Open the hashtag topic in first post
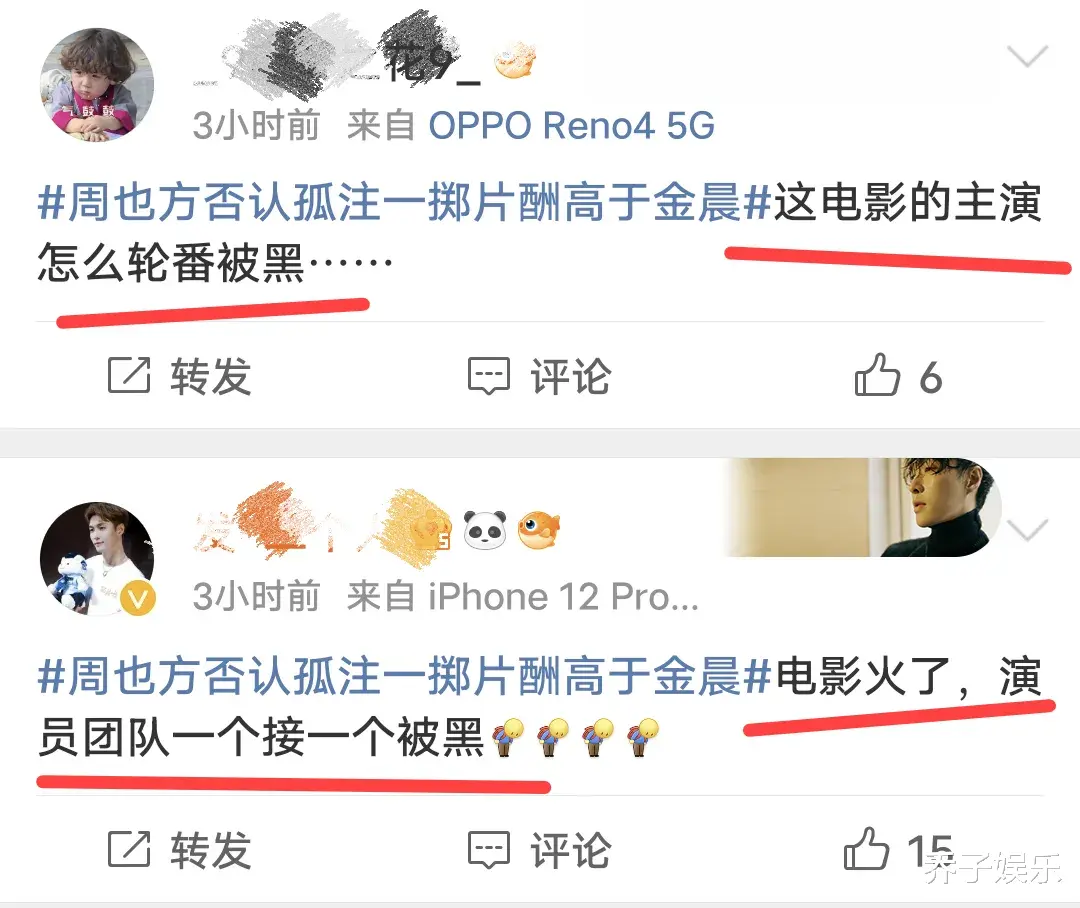The image size is (1080, 908). [404, 203]
